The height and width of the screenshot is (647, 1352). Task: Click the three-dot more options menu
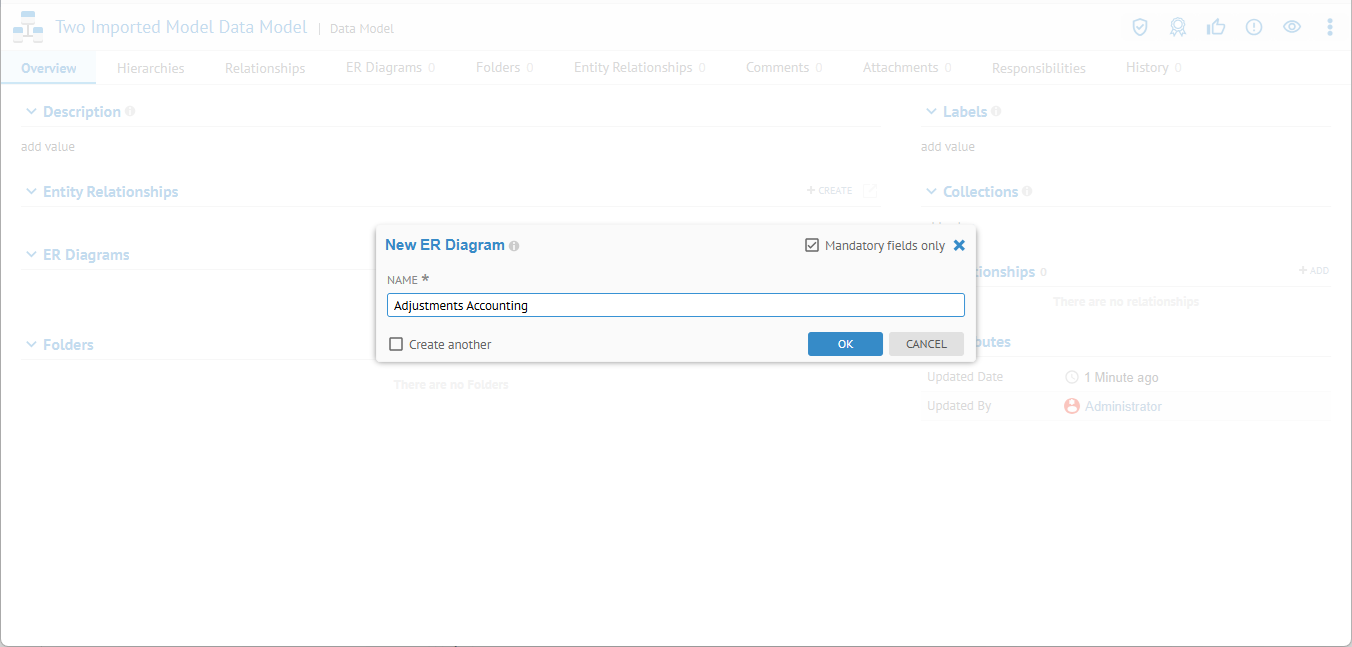click(1329, 27)
